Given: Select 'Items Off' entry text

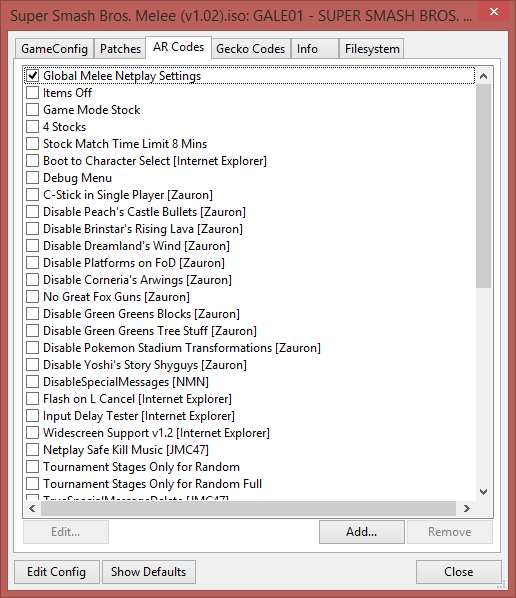Looking at the screenshot, I should 67,93.
